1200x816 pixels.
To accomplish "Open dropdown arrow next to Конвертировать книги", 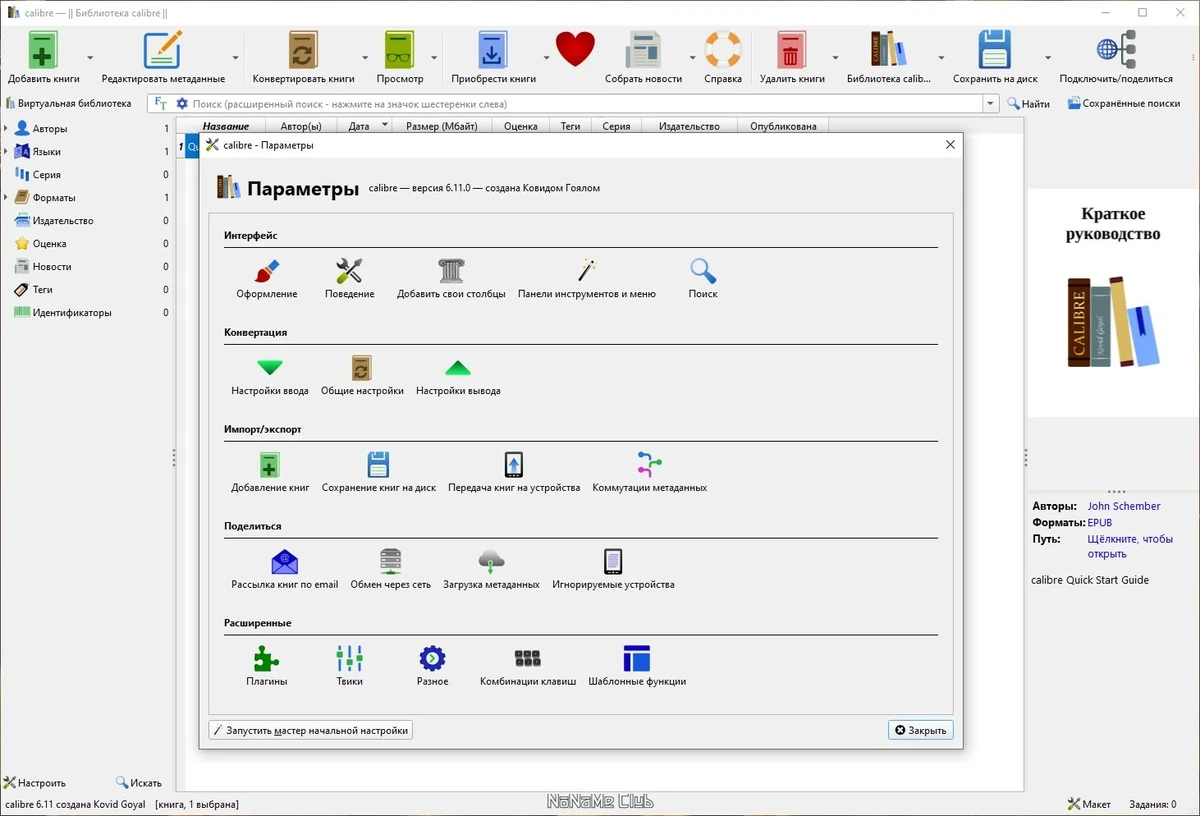I will pos(366,58).
